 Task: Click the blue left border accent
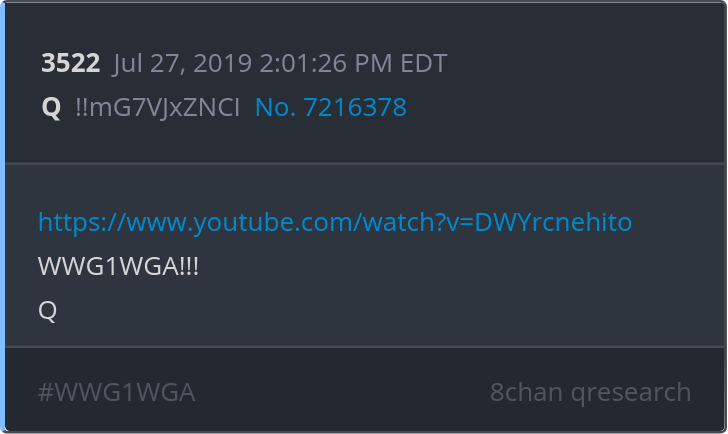tap(2, 217)
